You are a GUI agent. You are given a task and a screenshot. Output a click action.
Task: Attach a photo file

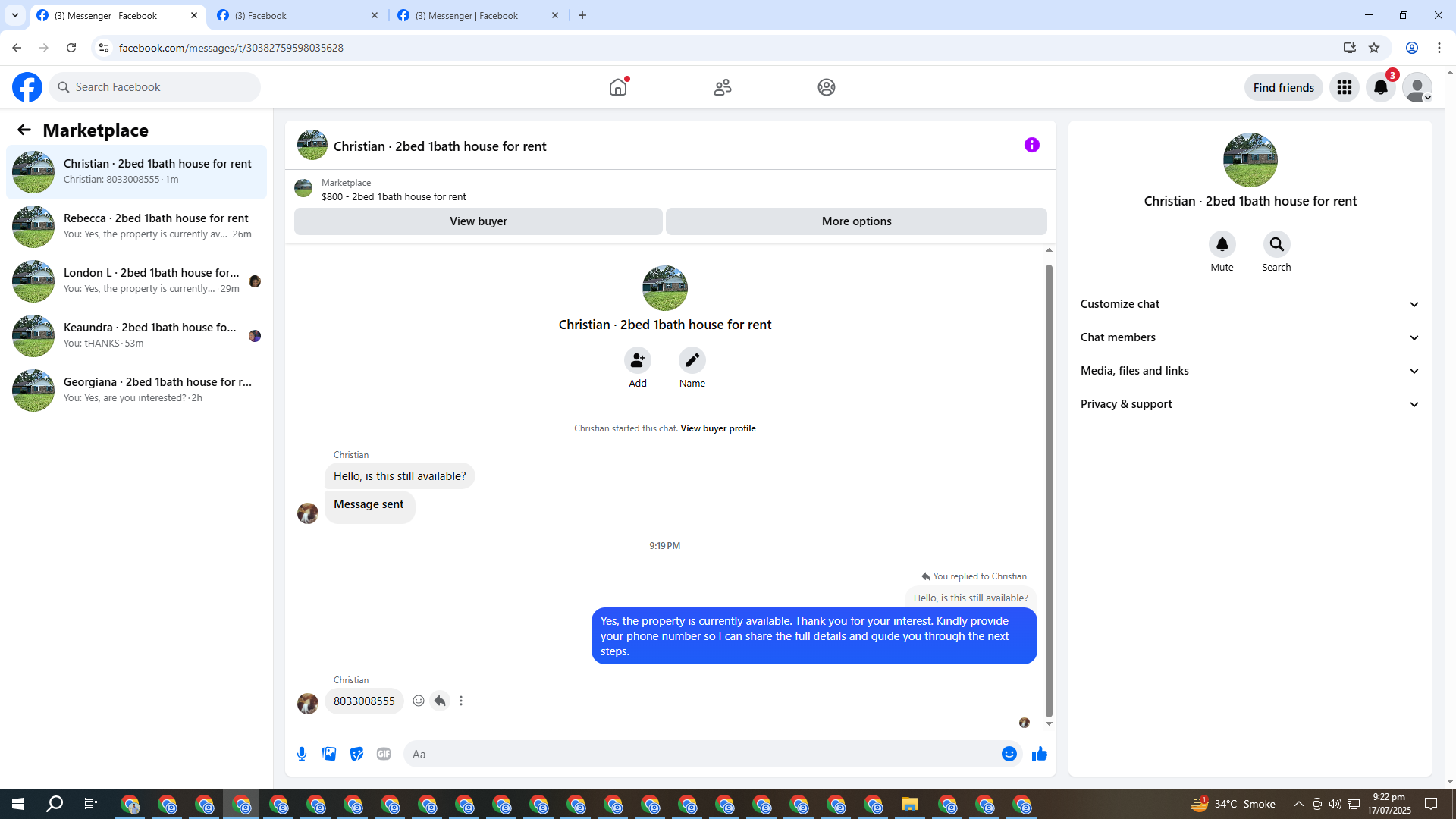(329, 754)
